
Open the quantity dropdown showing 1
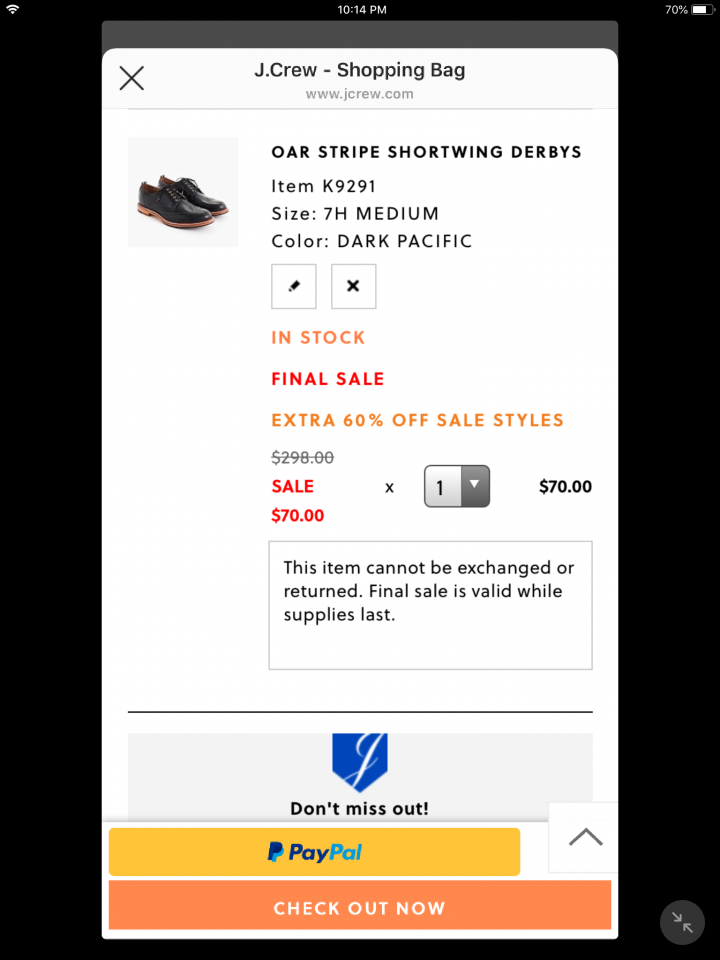tap(457, 487)
